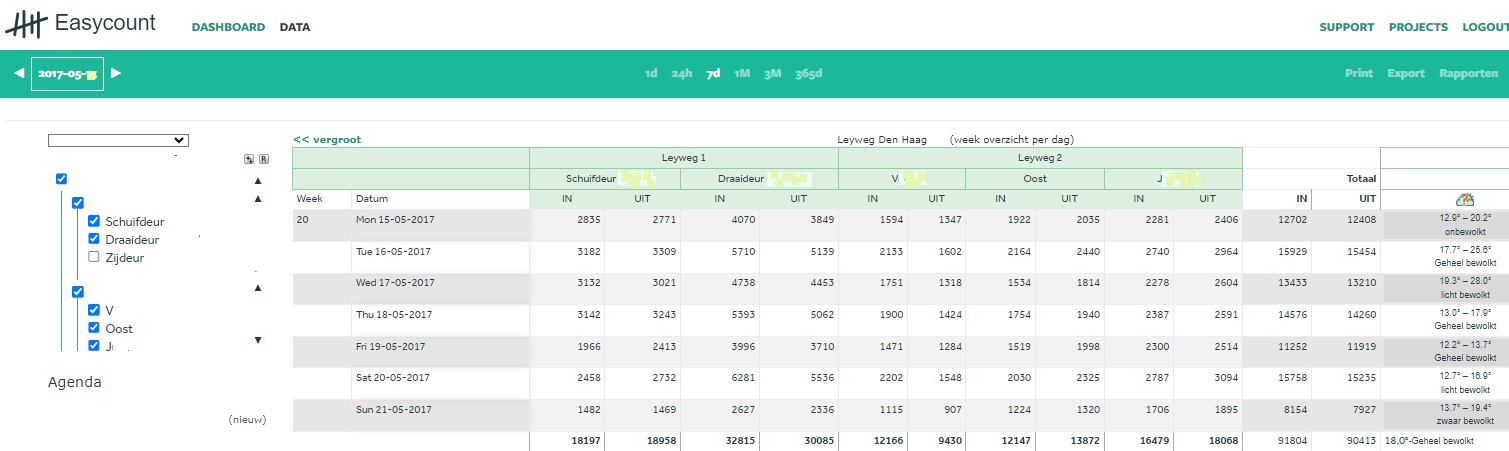
Task: Click the small swap icon above tree arrows
Action: (249, 159)
